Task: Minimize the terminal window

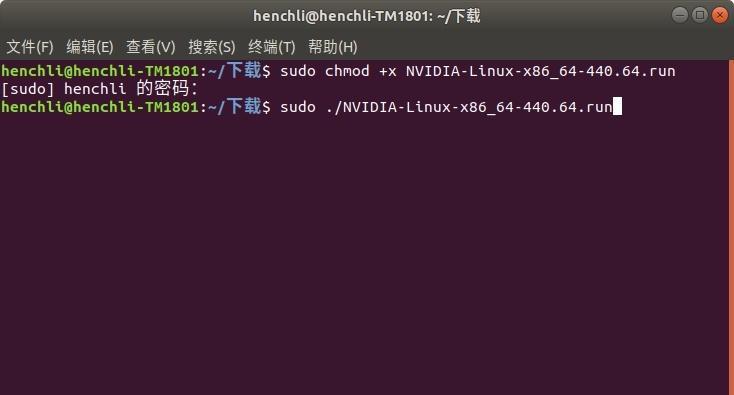Action: pyautogui.click(x=680, y=15)
